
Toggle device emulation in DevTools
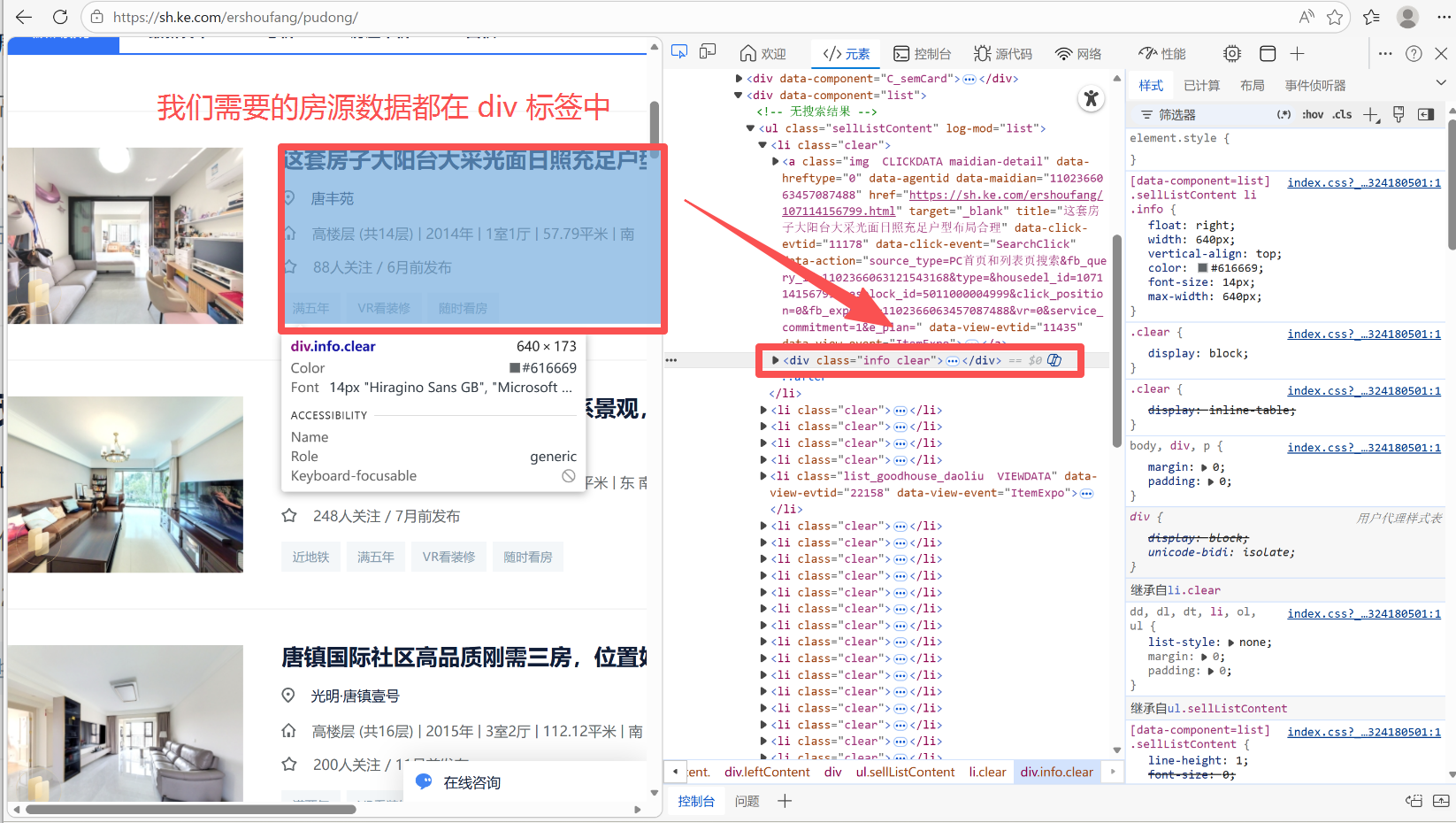click(x=708, y=53)
